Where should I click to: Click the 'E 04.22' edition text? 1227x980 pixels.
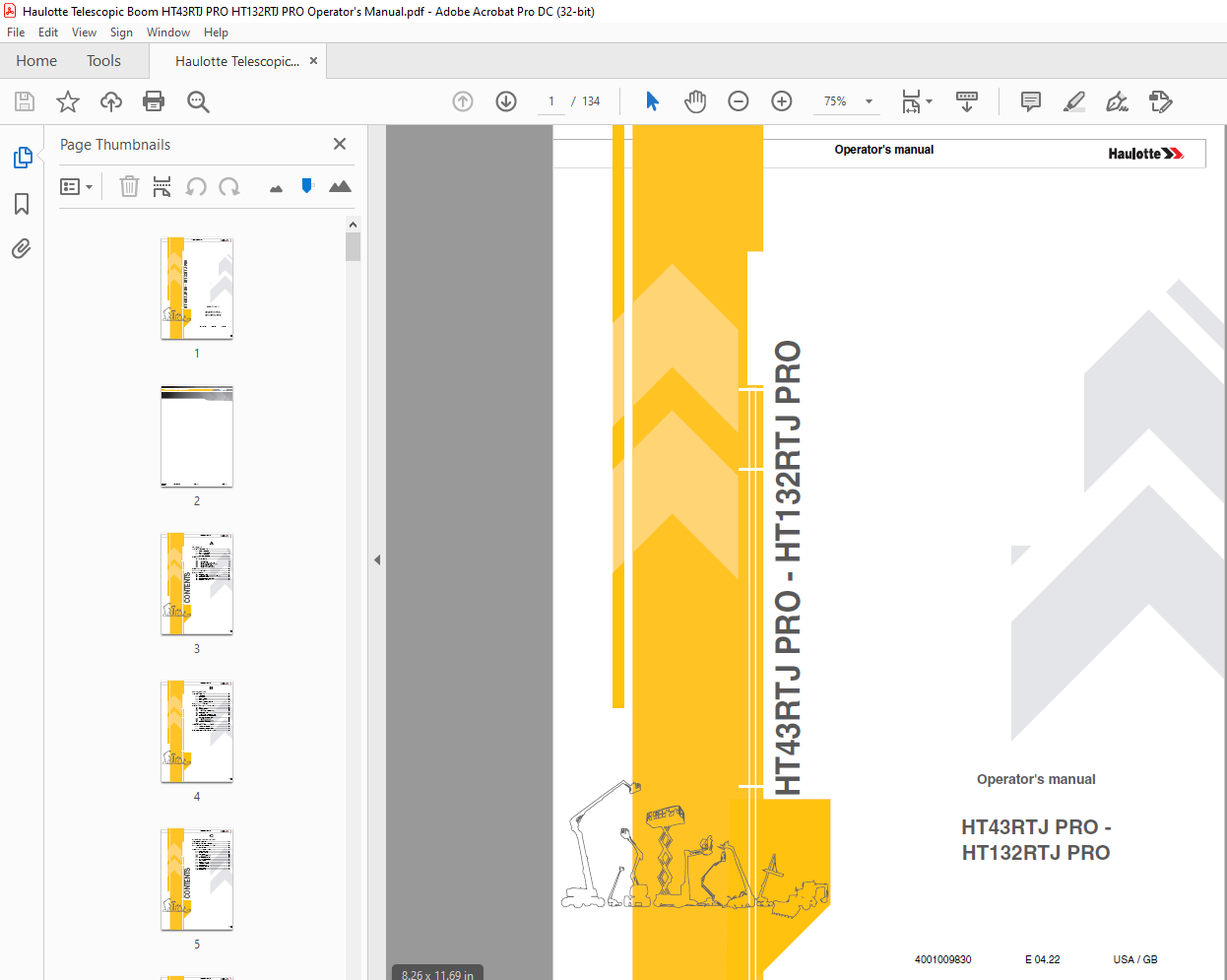point(1043,959)
